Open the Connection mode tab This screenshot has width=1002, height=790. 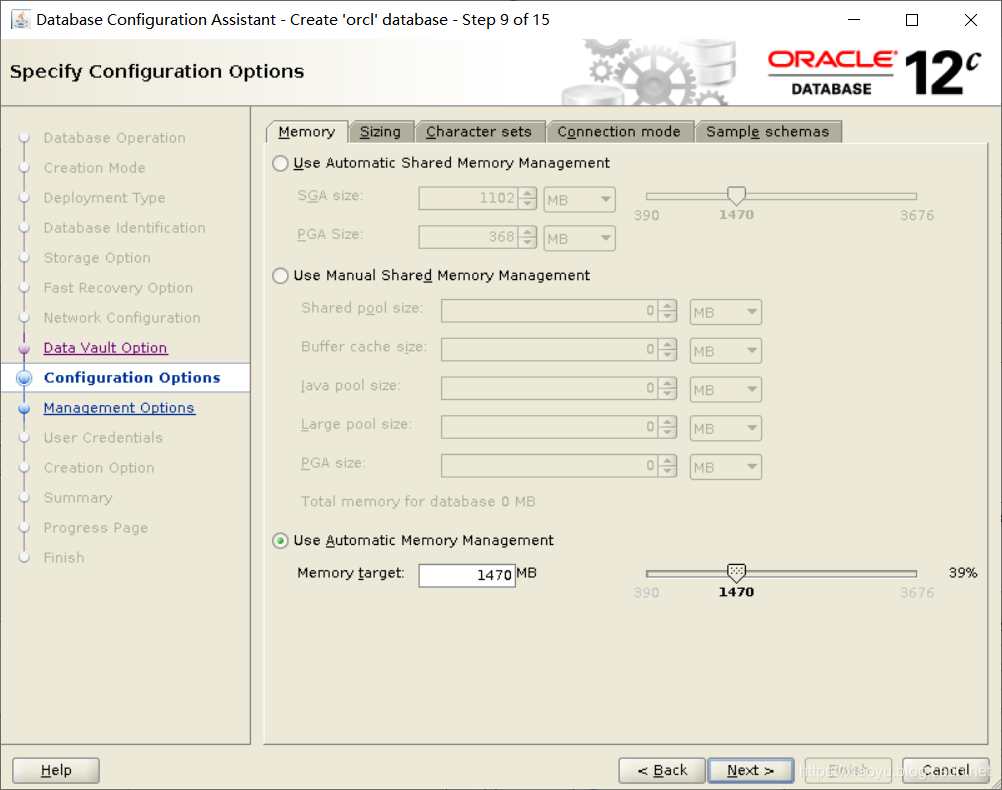[x=619, y=132]
